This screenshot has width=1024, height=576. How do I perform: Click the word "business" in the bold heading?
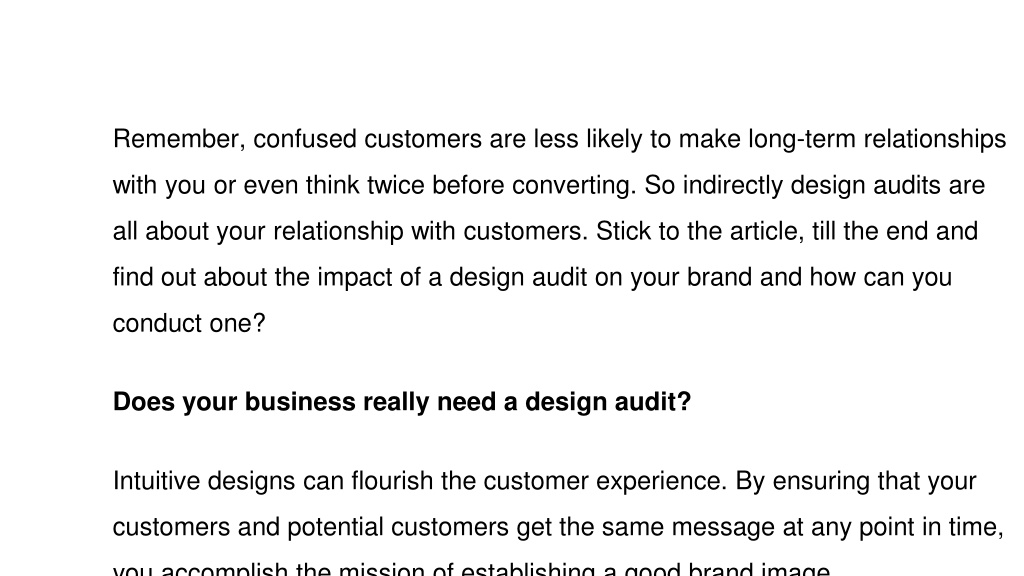point(300,402)
